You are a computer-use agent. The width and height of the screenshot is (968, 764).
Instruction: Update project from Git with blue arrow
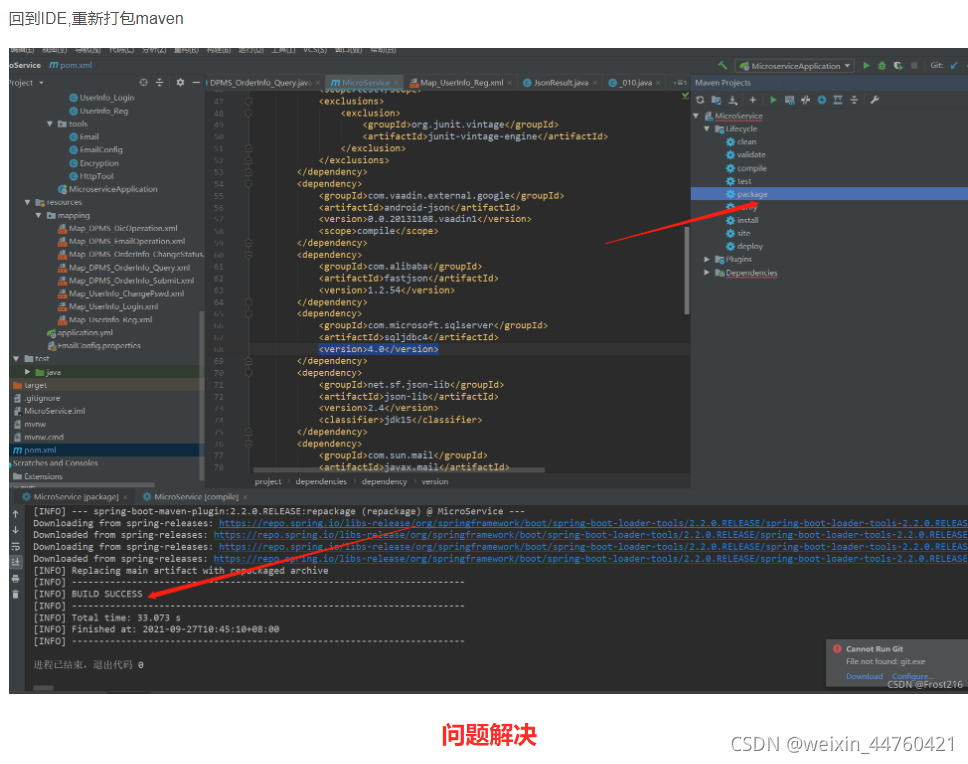(x=952, y=66)
